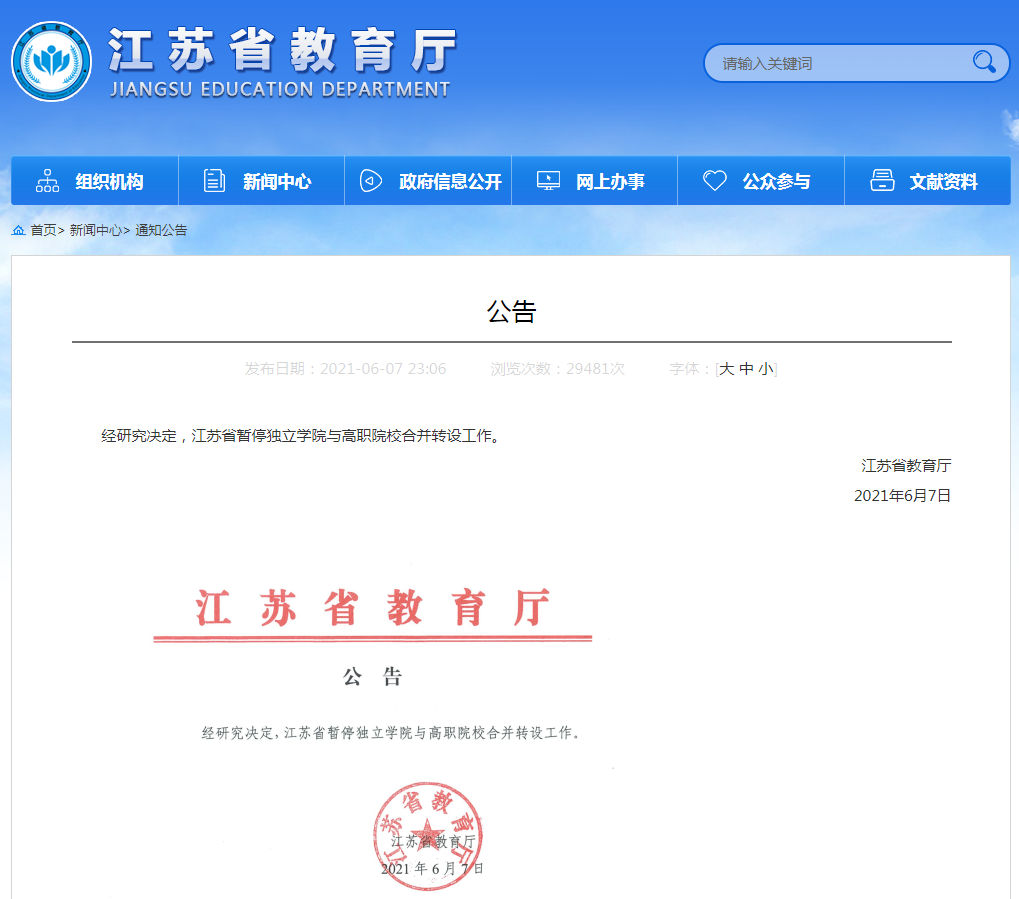
Task: Click the 公众参与 heart icon
Action: (713, 180)
